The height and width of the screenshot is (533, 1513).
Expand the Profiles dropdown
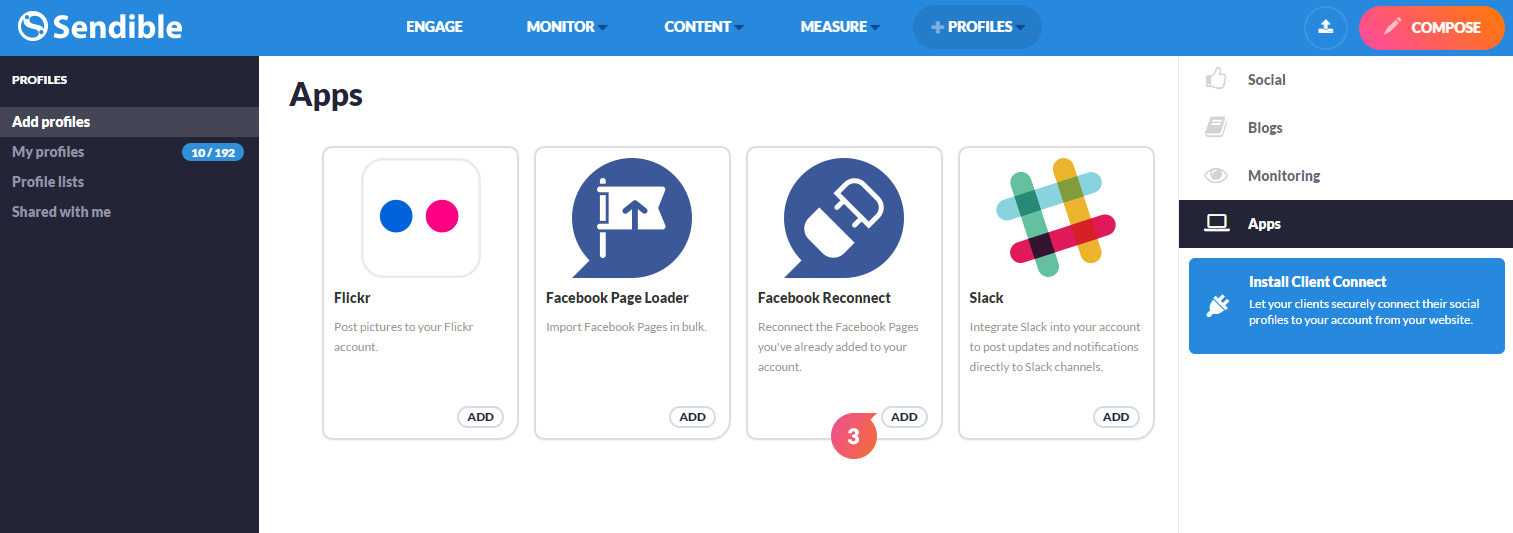[x=977, y=27]
